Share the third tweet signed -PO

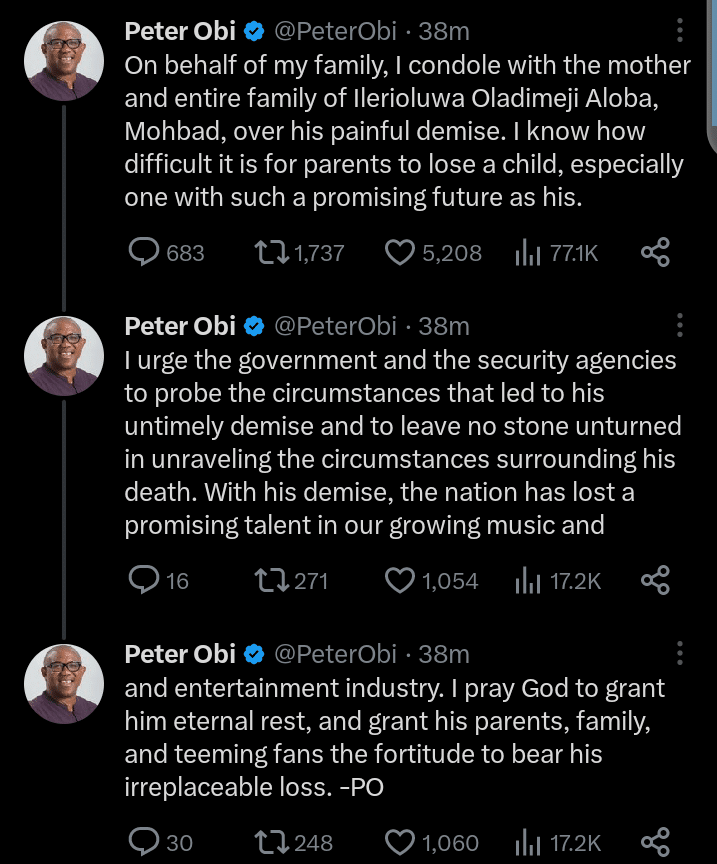pos(654,842)
